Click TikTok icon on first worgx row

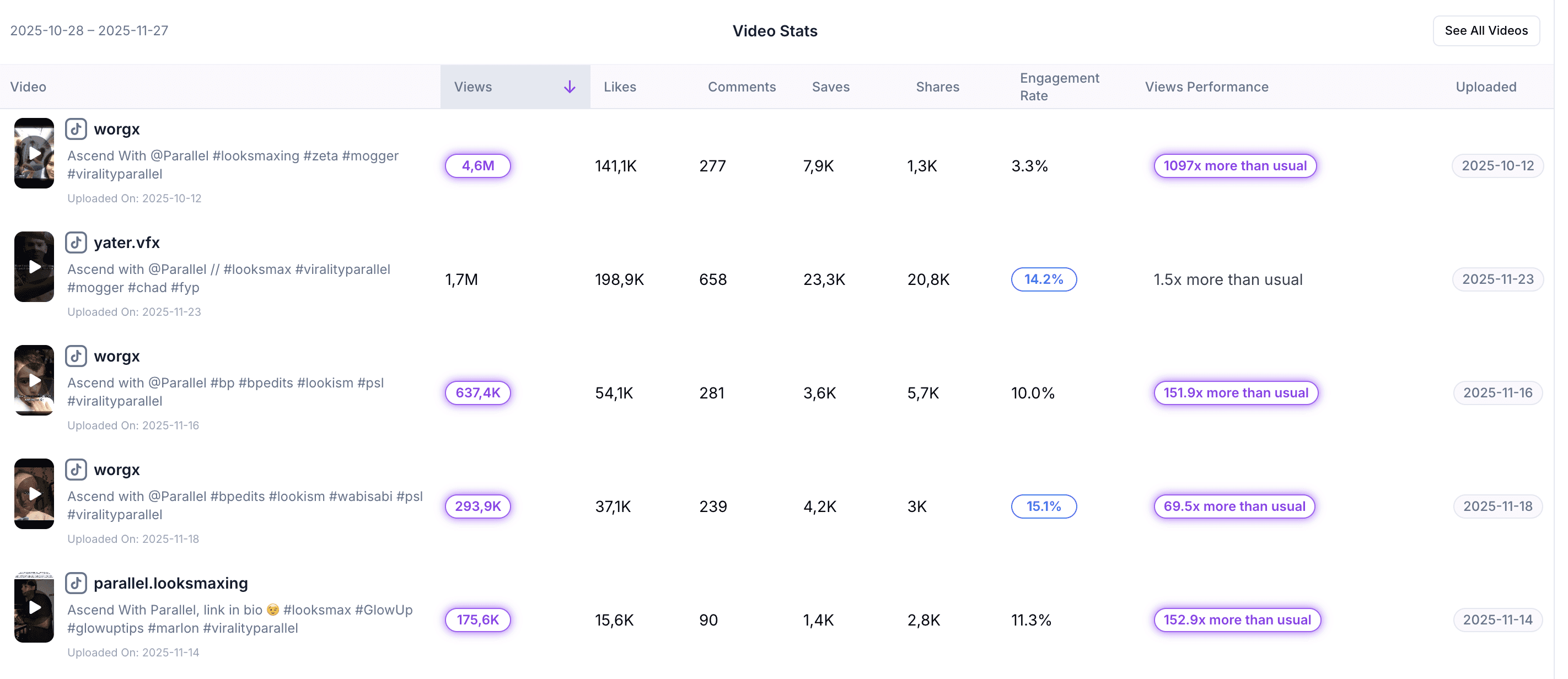(x=76, y=129)
